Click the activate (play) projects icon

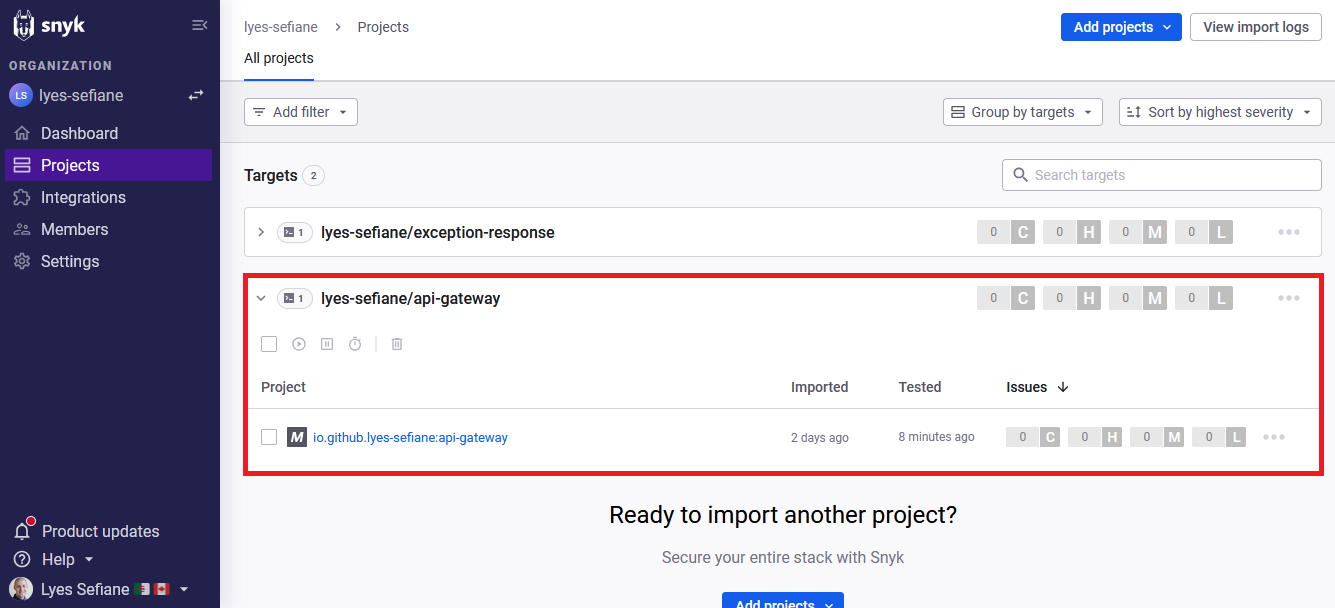tap(299, 344)
